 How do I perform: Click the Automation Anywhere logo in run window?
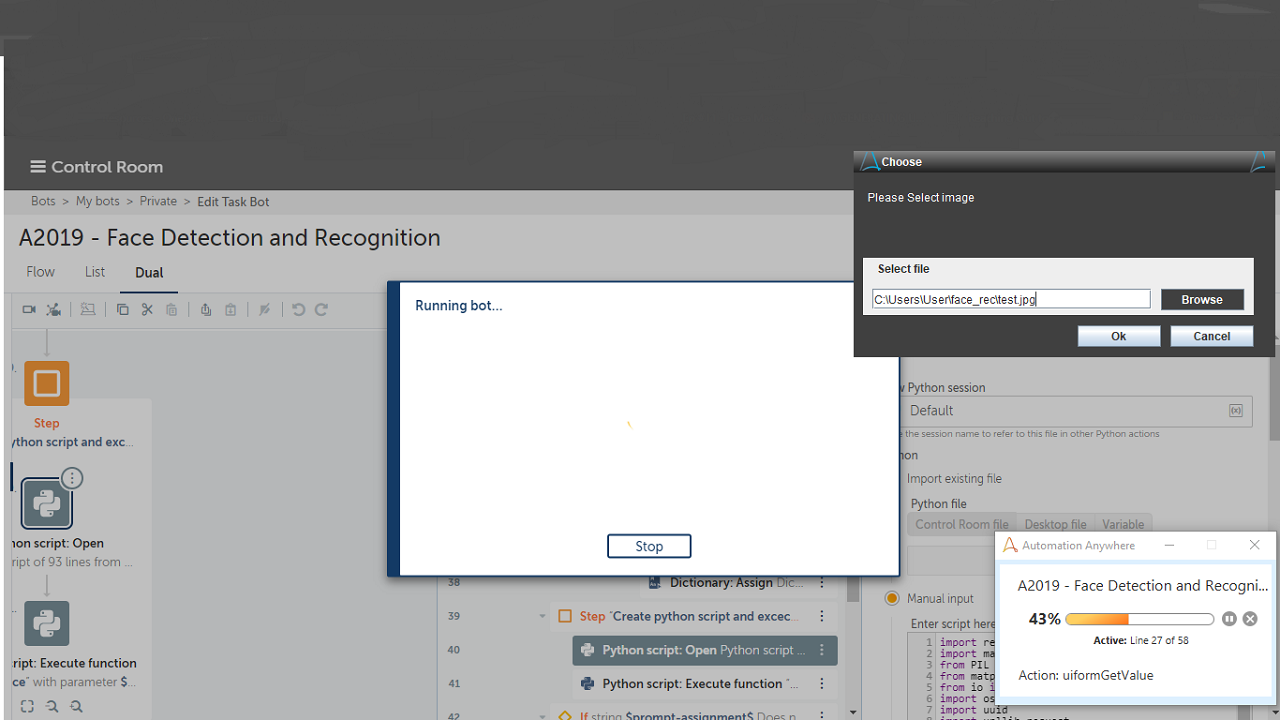[1010, 545]
